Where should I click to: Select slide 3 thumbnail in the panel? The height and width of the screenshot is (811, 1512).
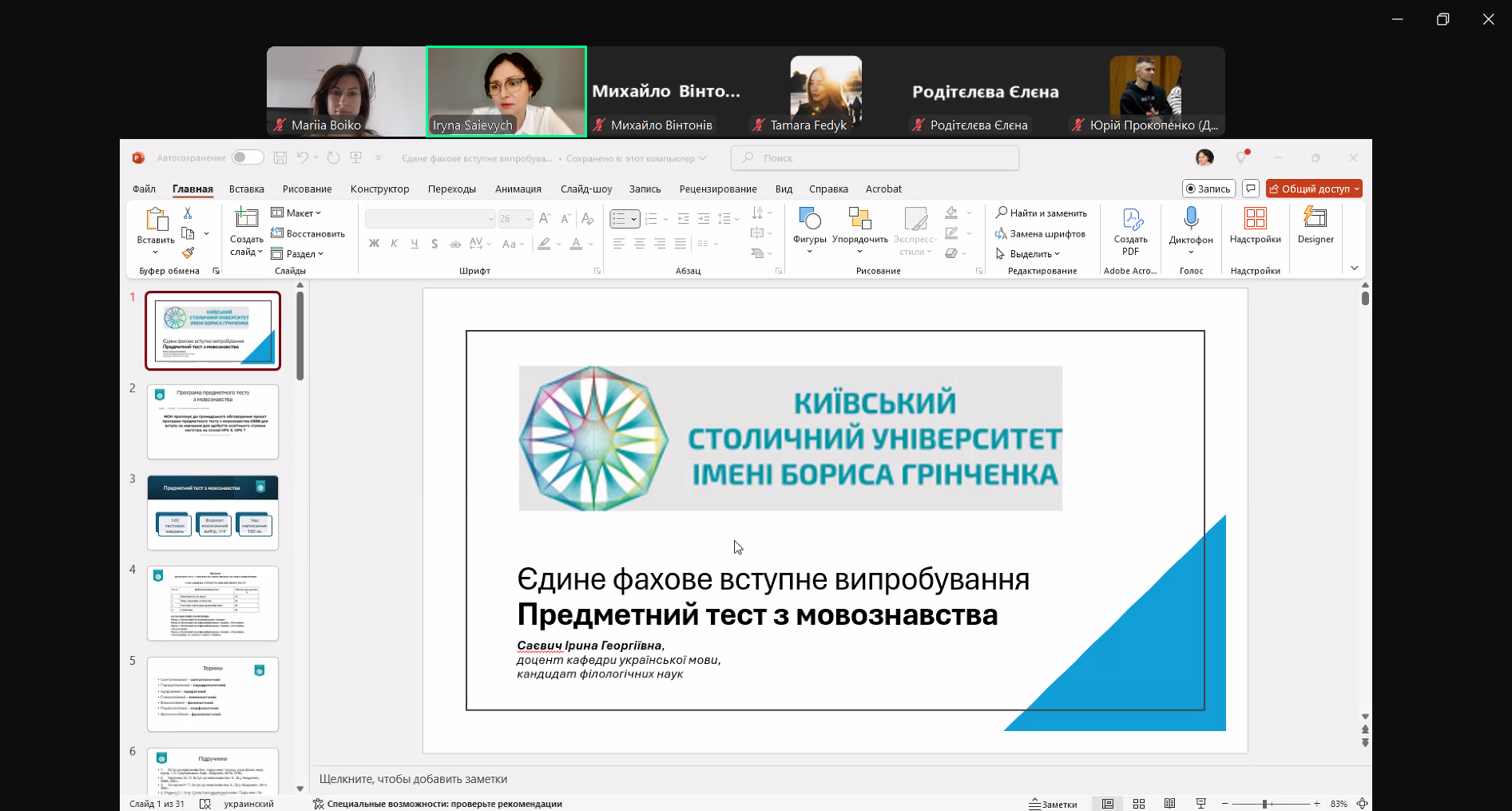tap(212, 512)
